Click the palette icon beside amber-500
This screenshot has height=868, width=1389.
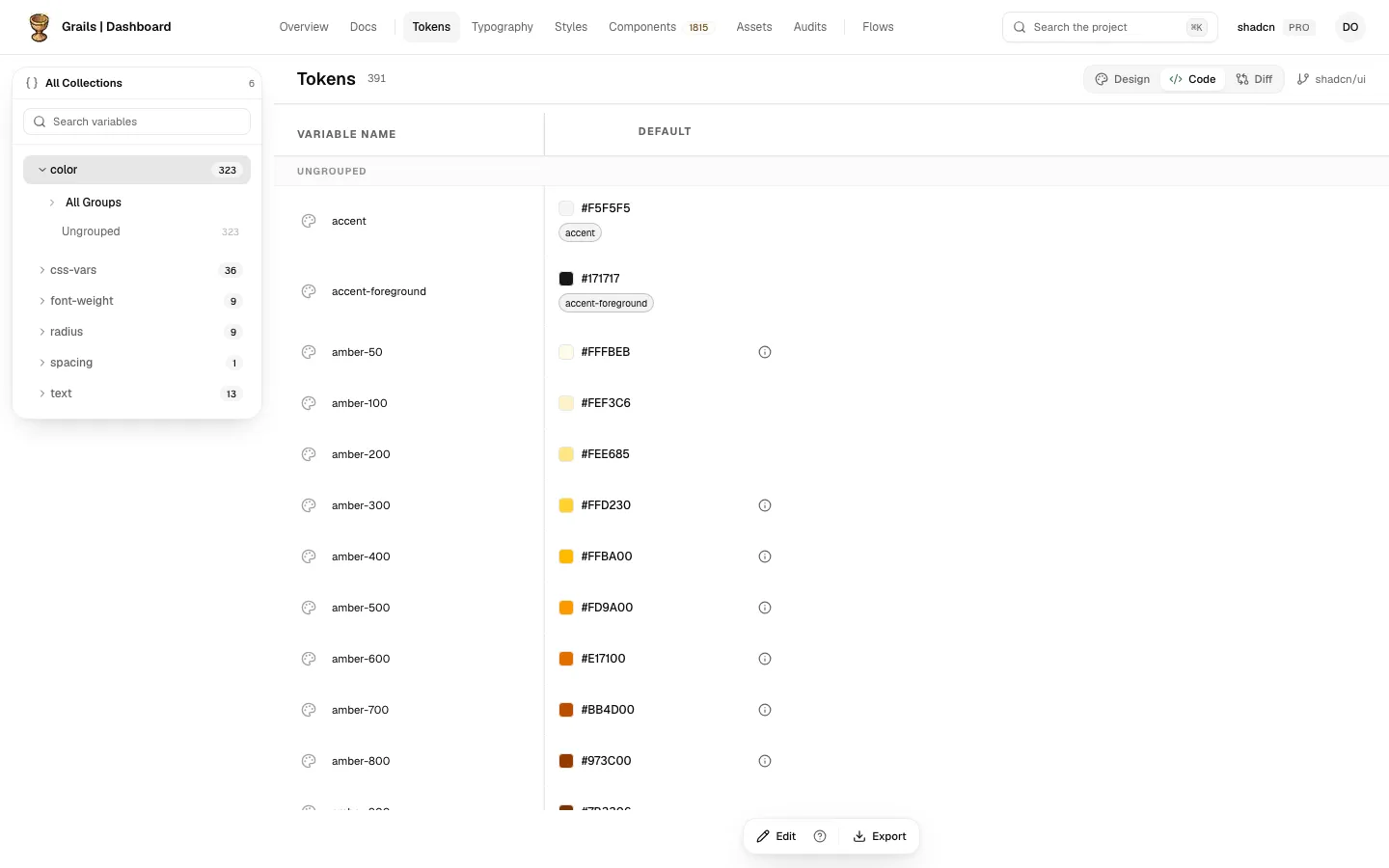pos(309,608)
